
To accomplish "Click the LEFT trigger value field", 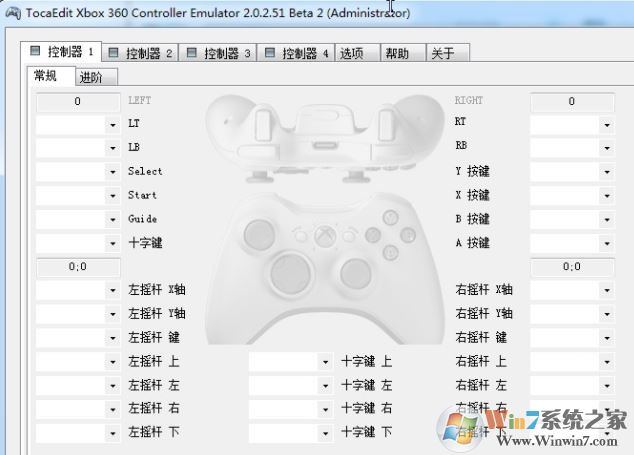I will (x=78, y=102).
